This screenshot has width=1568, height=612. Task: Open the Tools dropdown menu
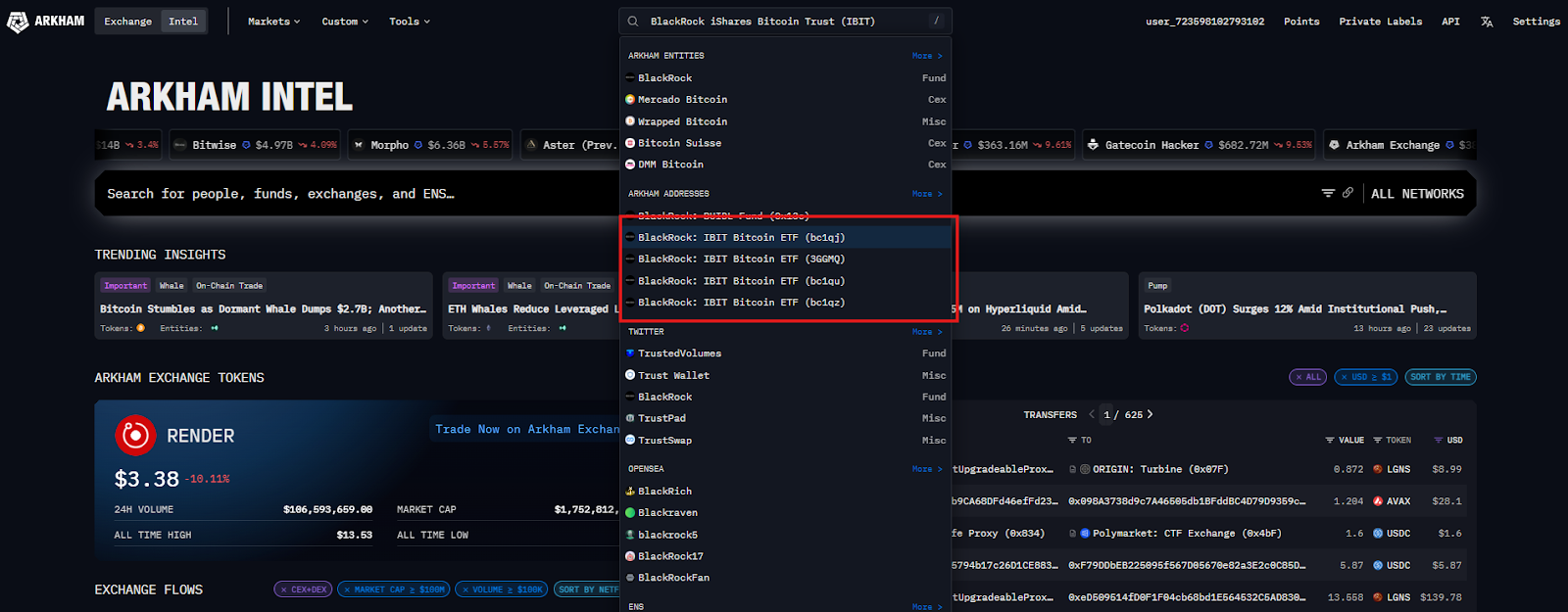pos(410,22)
